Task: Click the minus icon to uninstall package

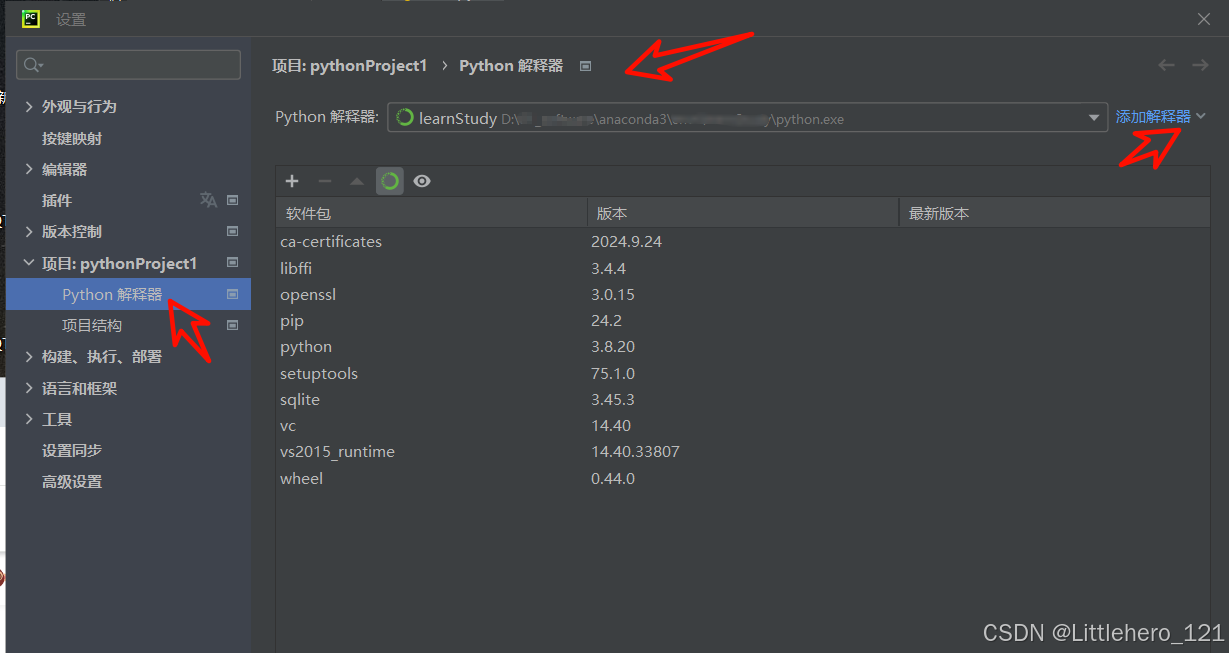Action: [x=324, y=181]
